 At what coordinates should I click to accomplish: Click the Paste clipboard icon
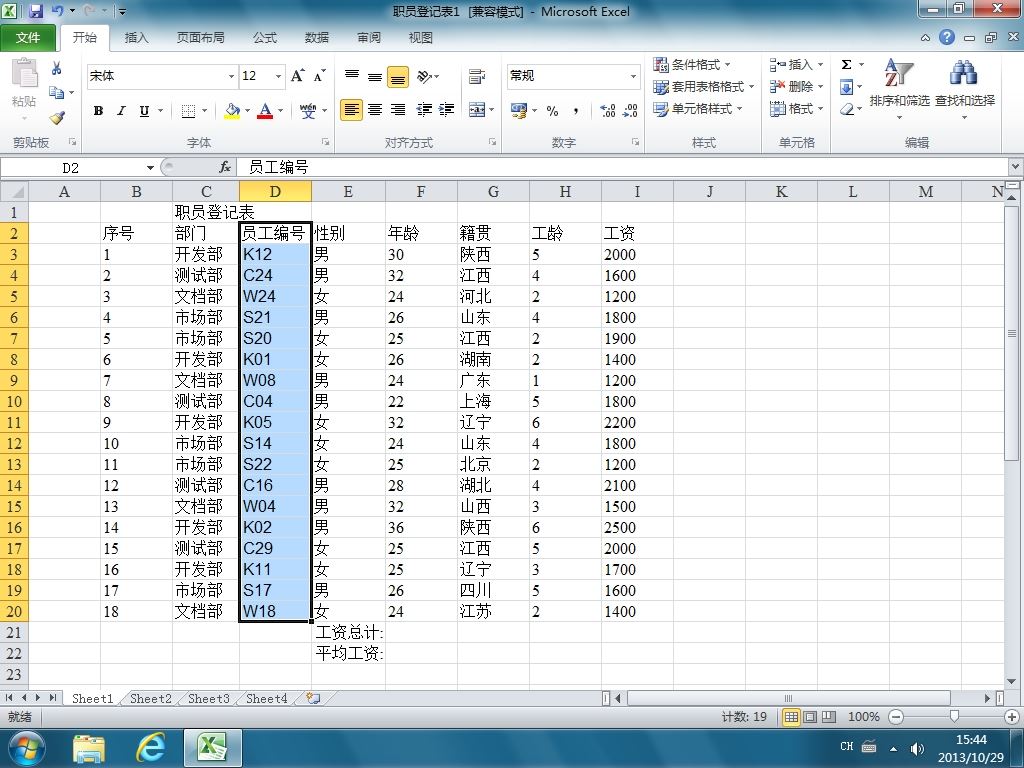tap(24, 74)
